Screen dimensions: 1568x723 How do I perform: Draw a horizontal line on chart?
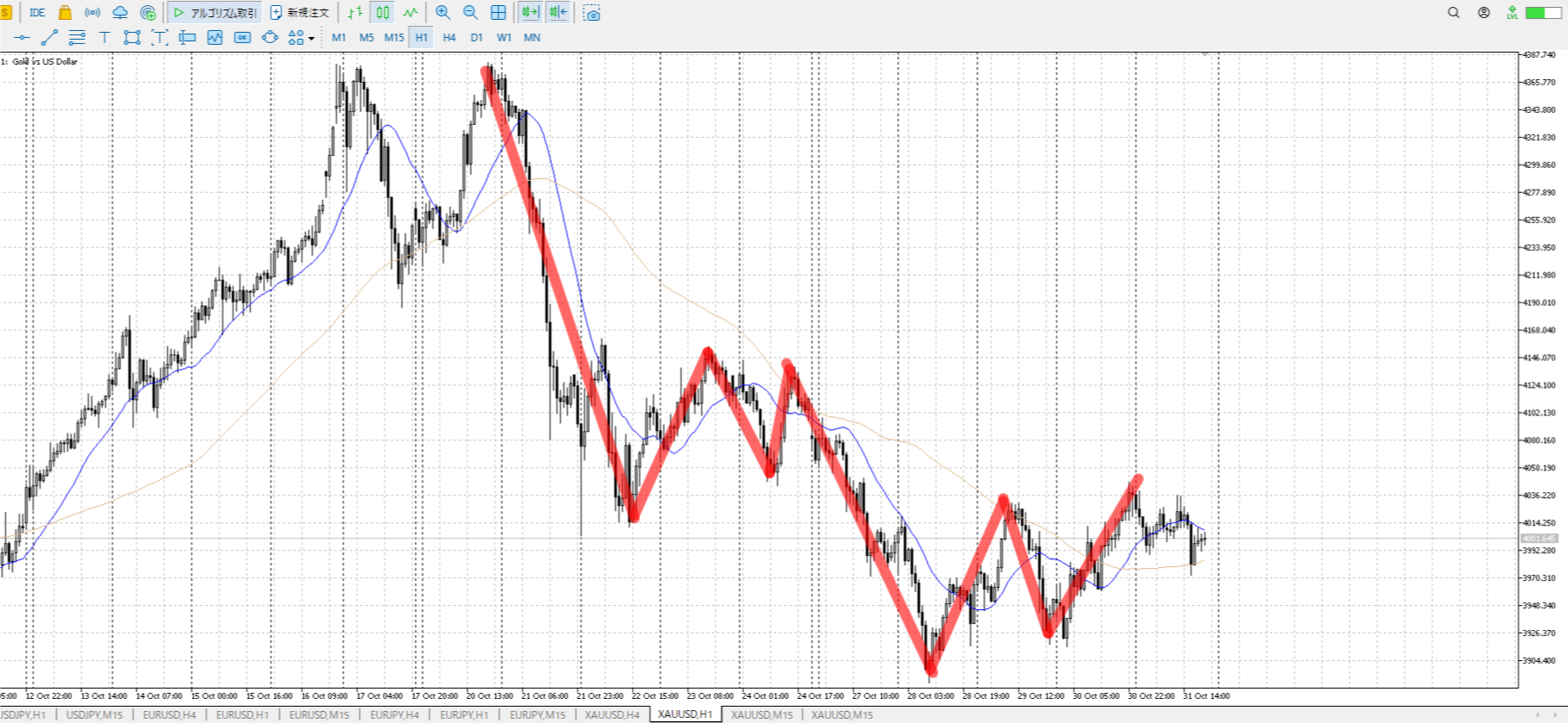22,37
